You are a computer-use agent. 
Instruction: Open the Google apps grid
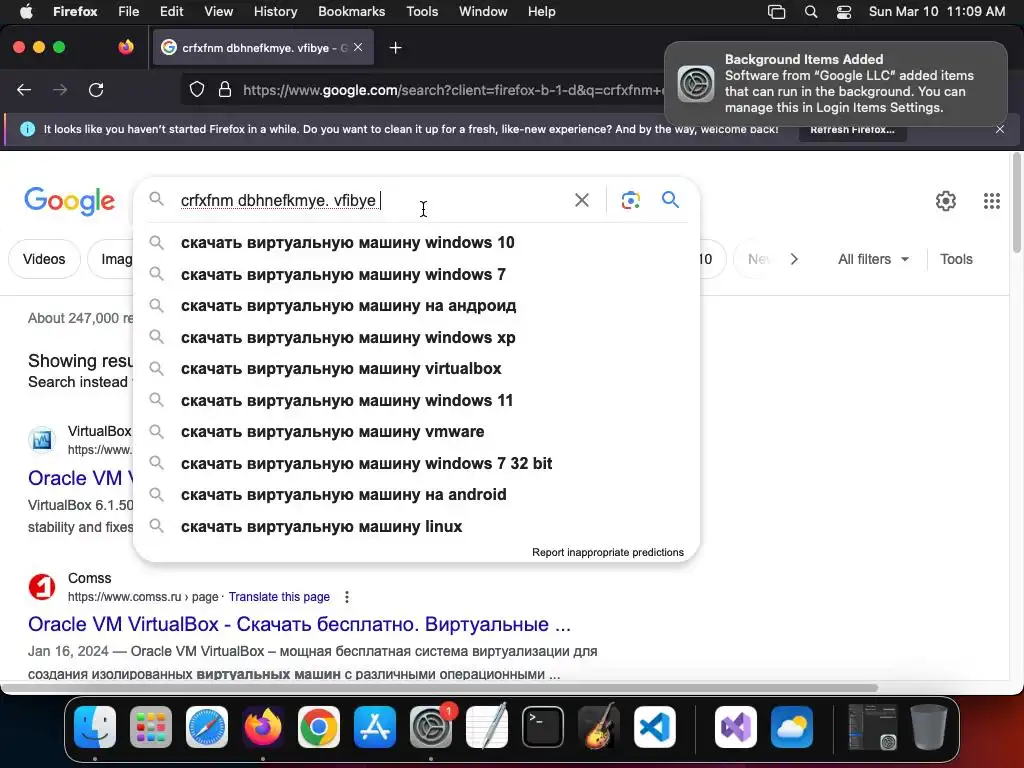[x=991, y=200]
